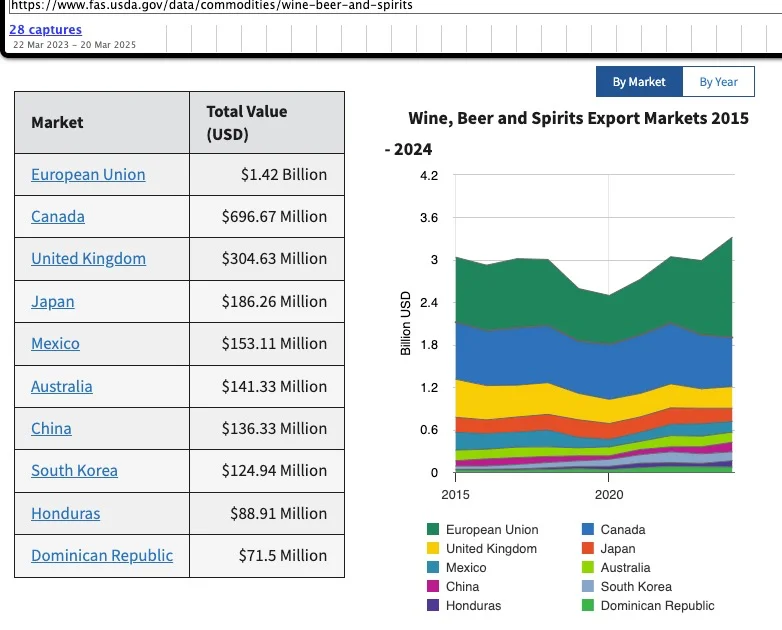This screenshot has height=630, width=782.
Task: Follow the Mexico link in table
Action: tap(55, 343)
